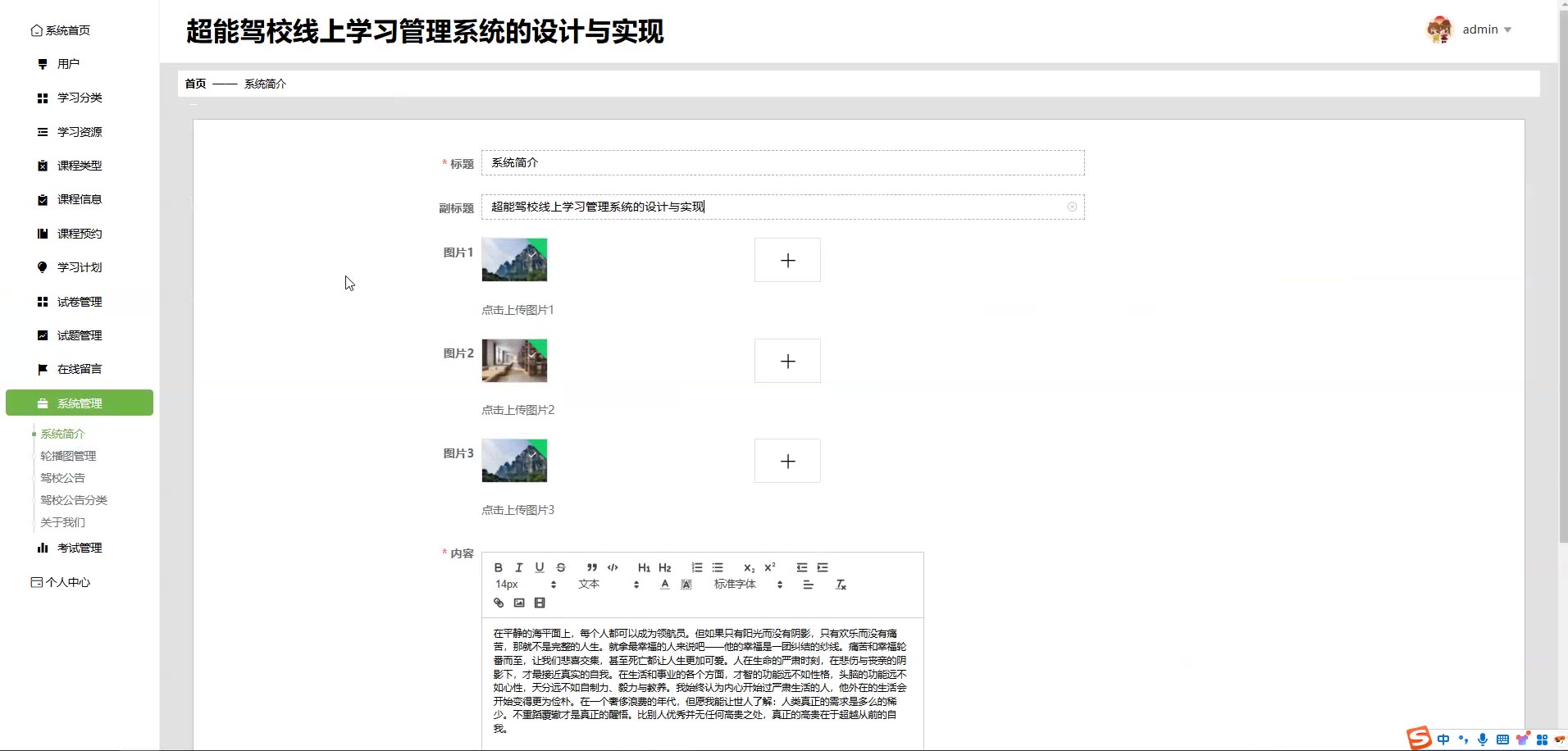Click the 首页 breadcrumb link

click(x=195, y=84)
